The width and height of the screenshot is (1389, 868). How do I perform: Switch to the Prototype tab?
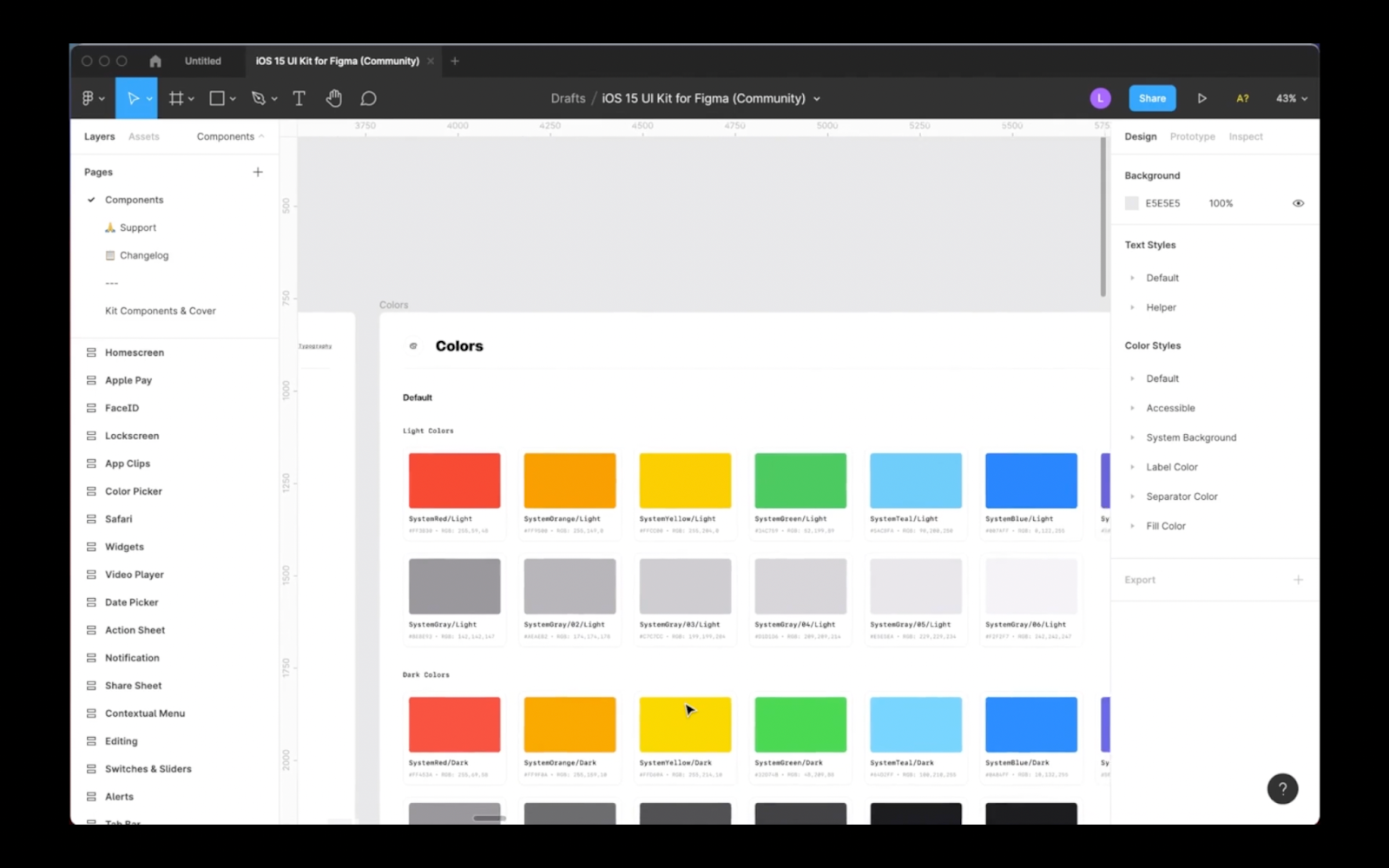[x=1193, y=136]
